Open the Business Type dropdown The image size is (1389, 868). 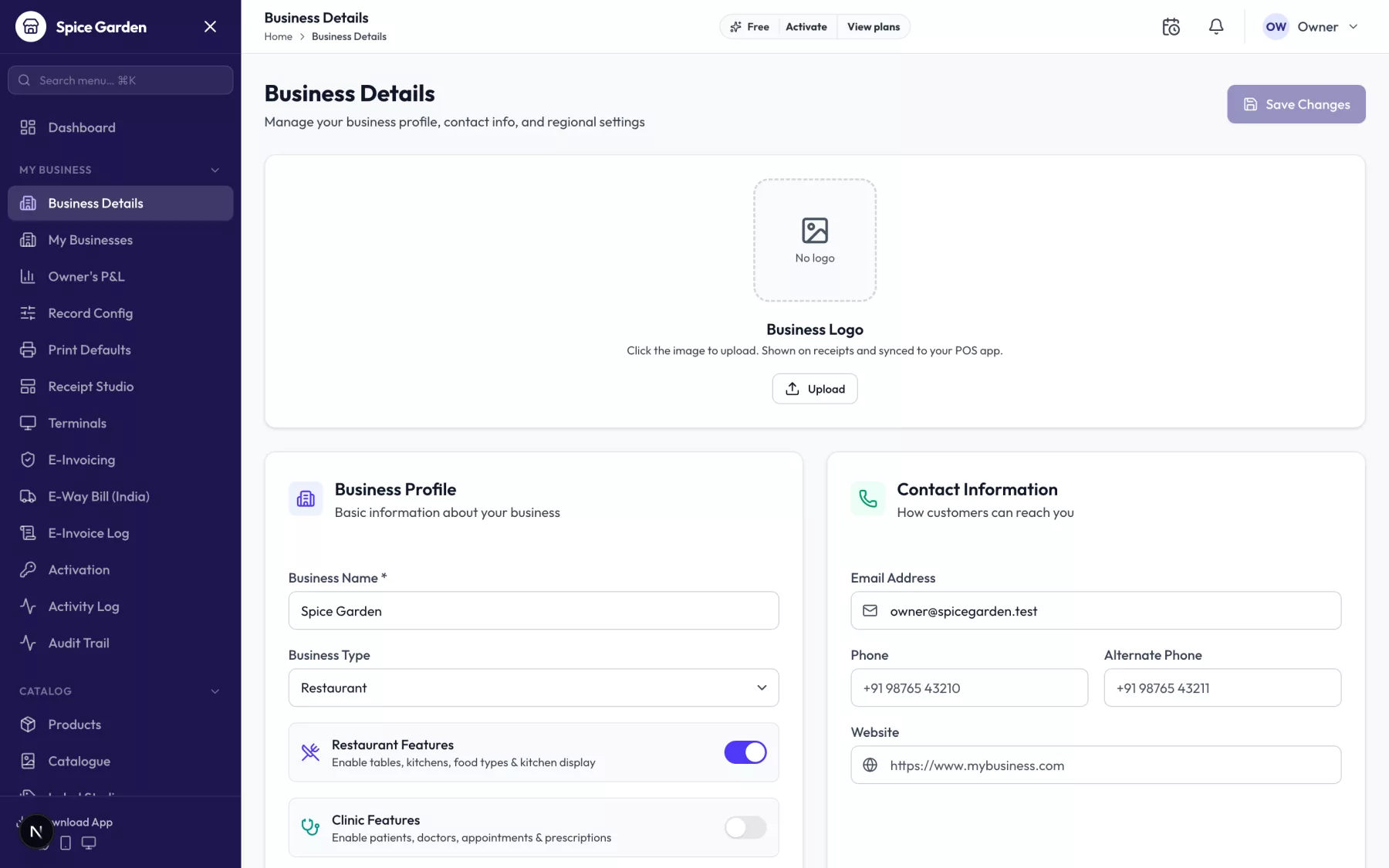tap(533, 687)
